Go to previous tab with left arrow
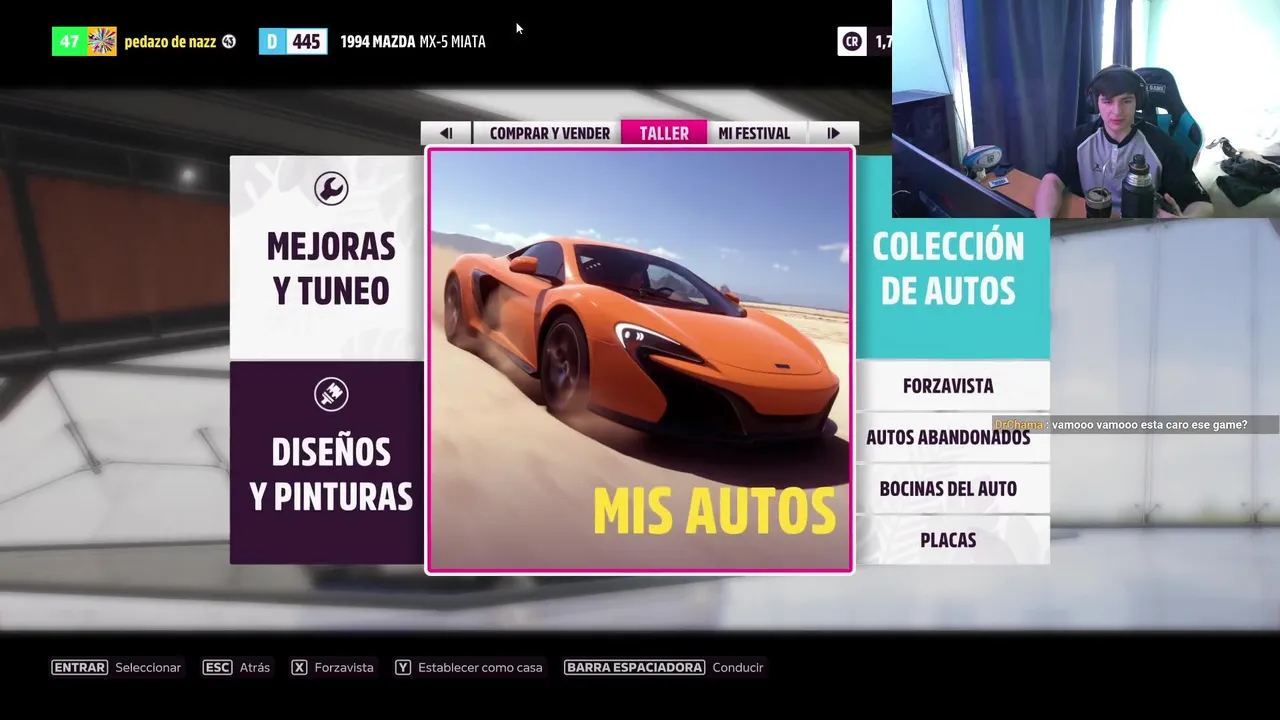Screen dimensions: 1280x720 pyautogui.click(x=446, y=133)
